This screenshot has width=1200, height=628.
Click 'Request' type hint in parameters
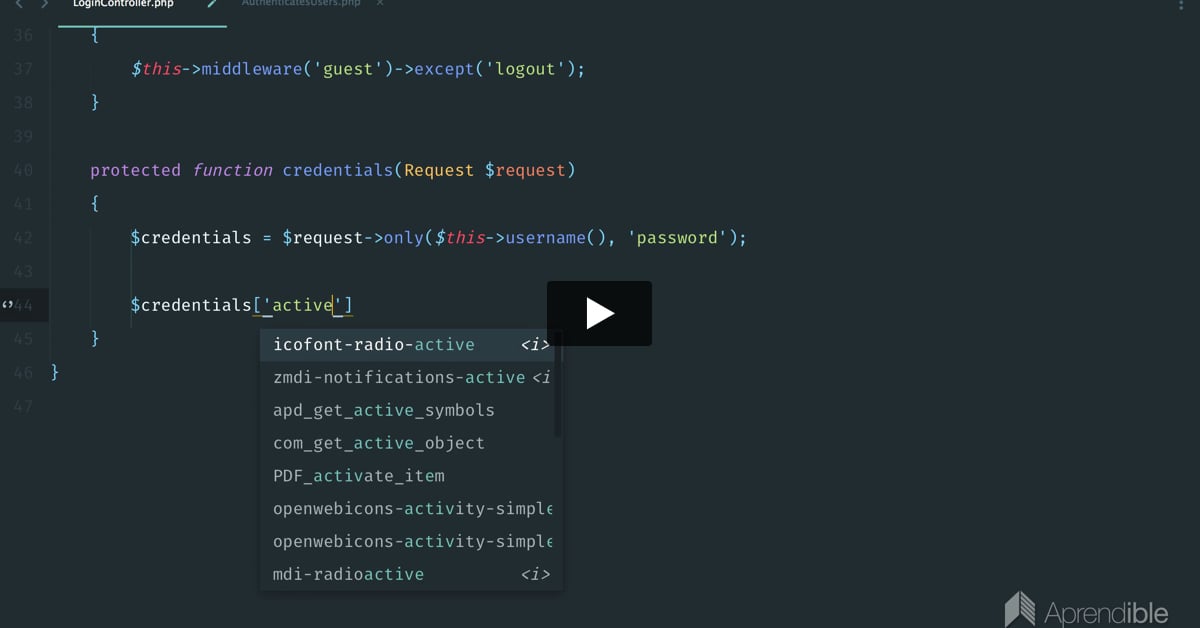[439, 170]
